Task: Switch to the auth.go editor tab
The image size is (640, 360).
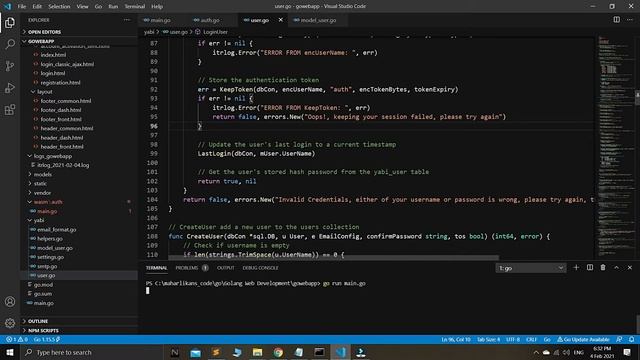Action: click(x=209, y=20)
